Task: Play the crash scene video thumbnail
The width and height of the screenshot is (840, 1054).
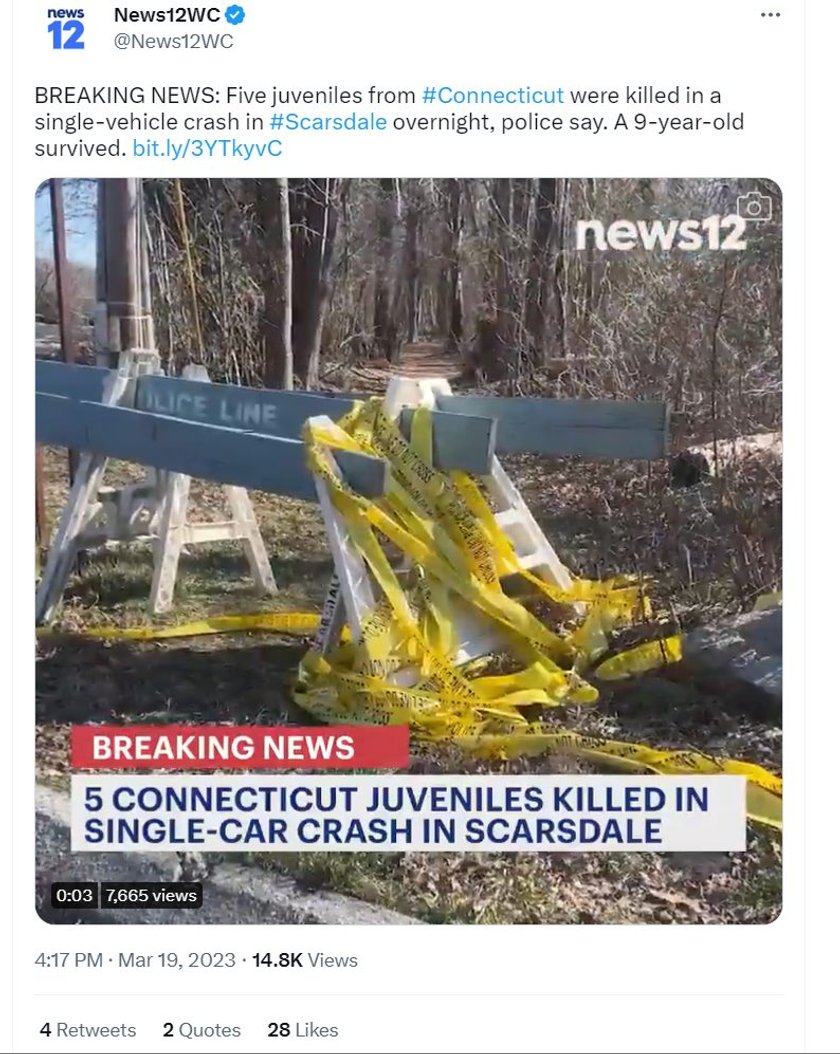Action: (x=409, y=551)
